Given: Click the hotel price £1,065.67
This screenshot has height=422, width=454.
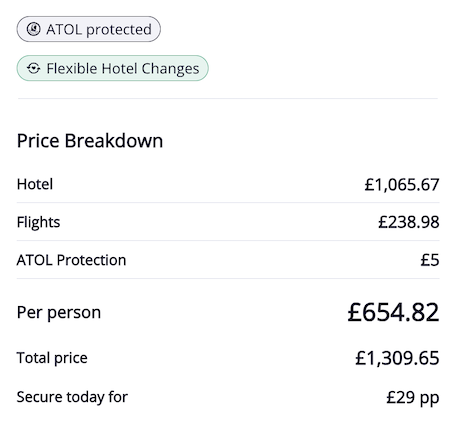Looking at the screenshot, I should pyautogui.click(x=402, y=185).
